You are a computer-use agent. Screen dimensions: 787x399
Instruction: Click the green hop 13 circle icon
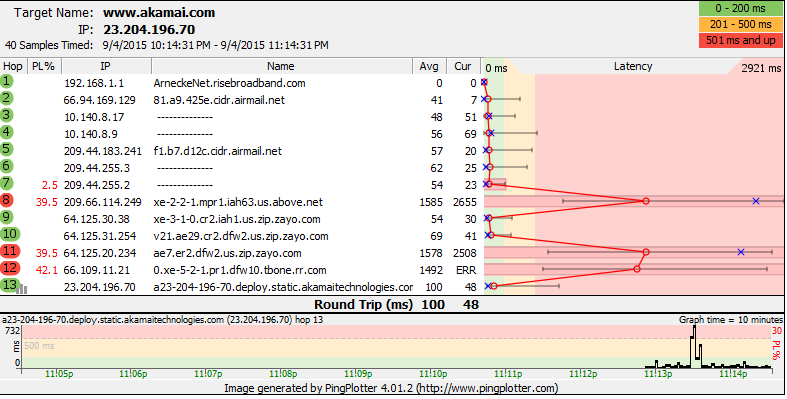click(x=10, y=286)
